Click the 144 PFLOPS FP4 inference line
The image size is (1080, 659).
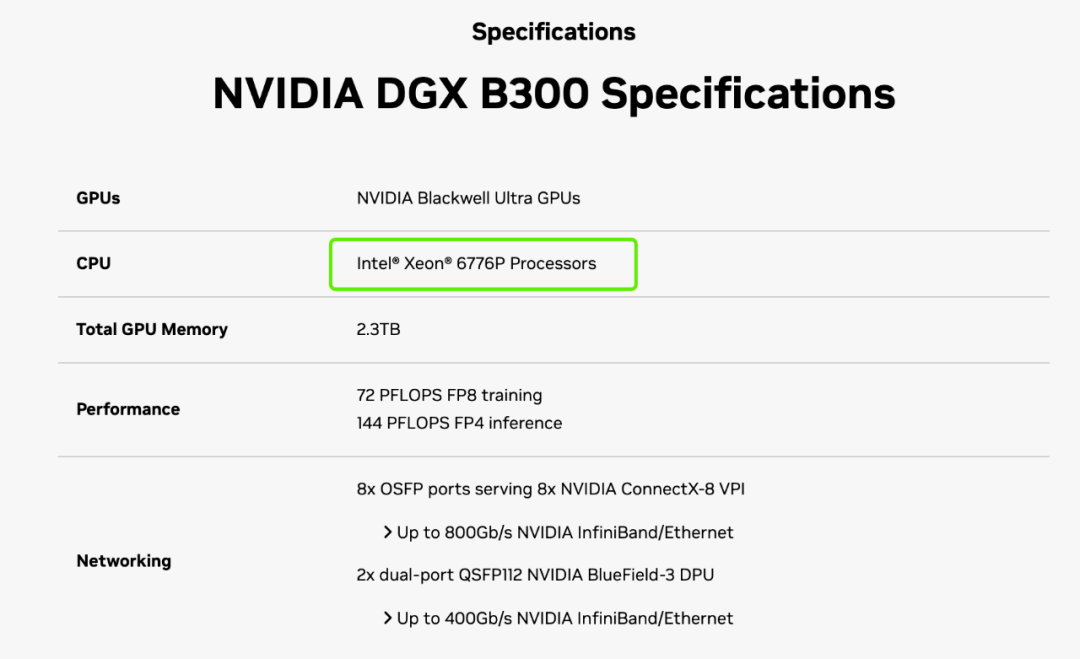tap(459, 423)
